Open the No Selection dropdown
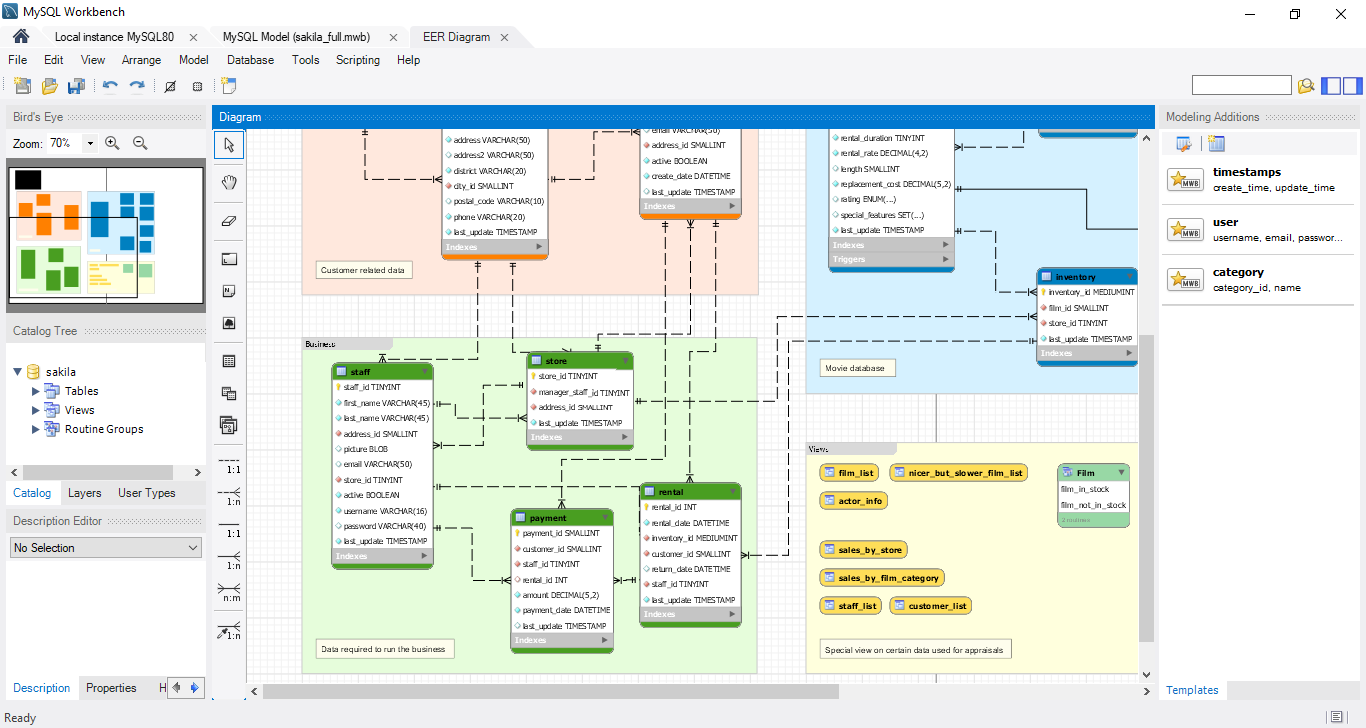This screenshot has width=1366, height=728. point(106,548)
